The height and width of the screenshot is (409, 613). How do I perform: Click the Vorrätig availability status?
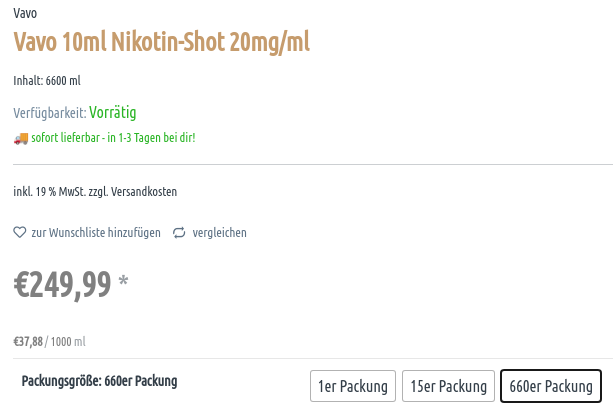pyautogui.click(x=113, y=113)
